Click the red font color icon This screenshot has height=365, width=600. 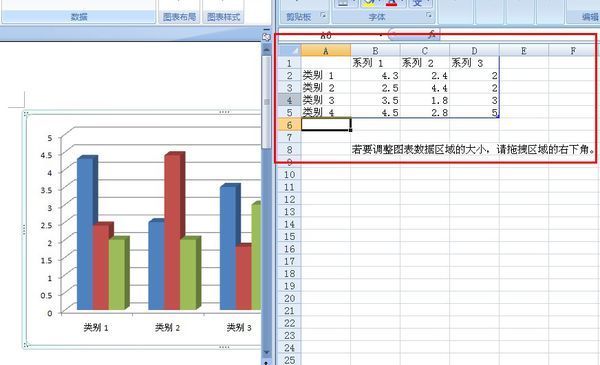(x=391, y=3)
